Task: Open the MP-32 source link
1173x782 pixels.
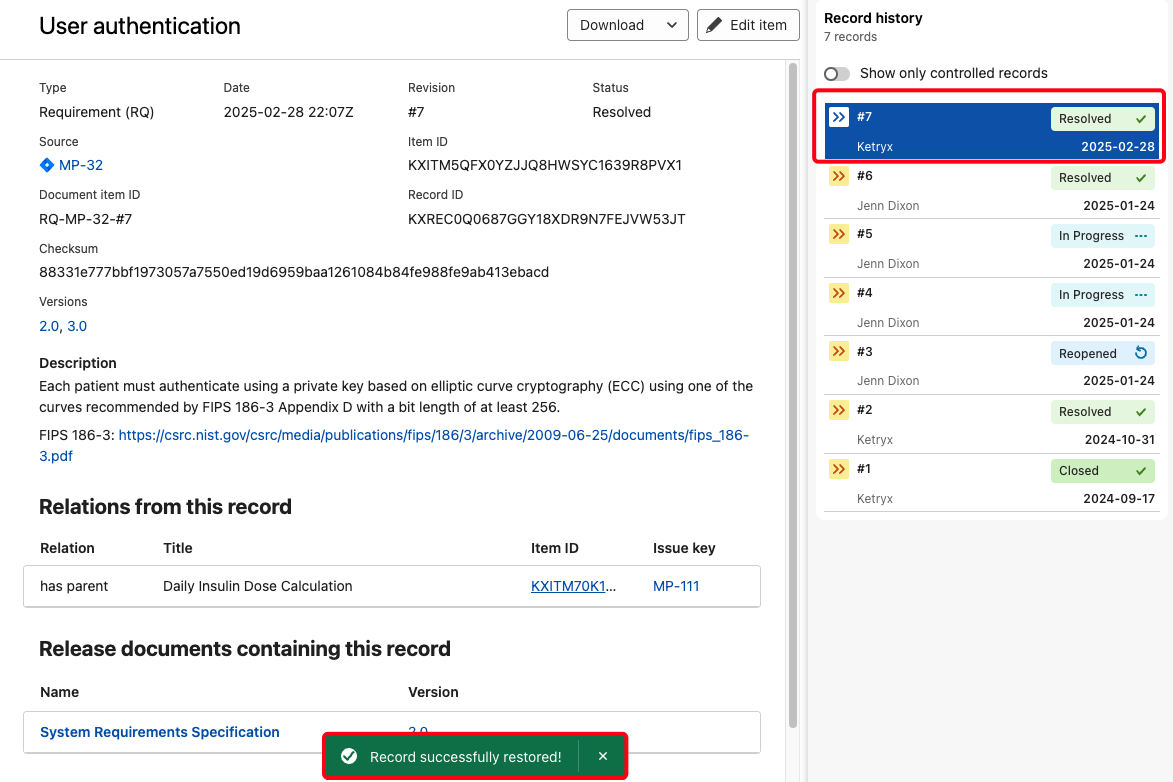Action: coord(81,165)
